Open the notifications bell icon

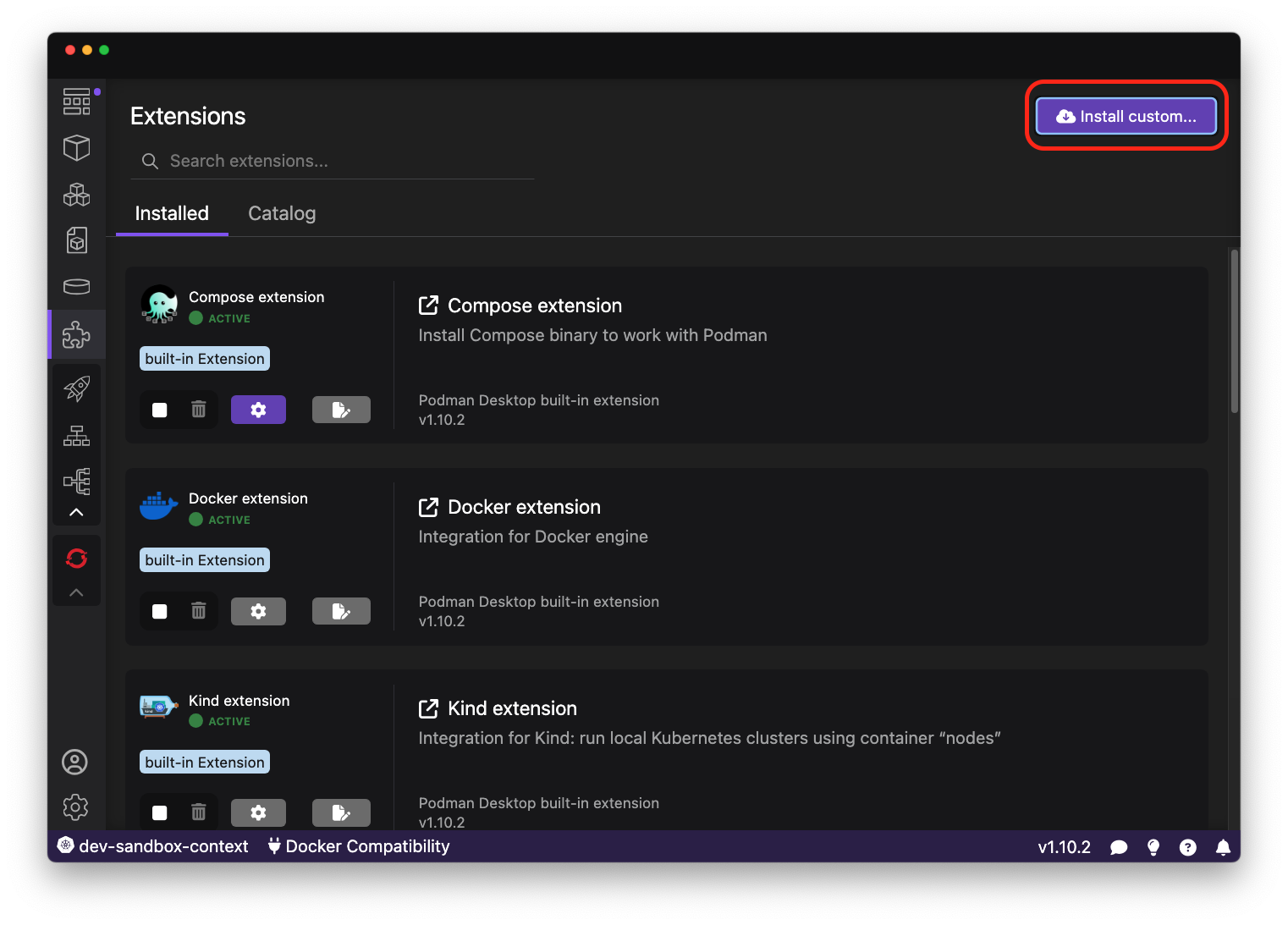(x=1223, y=847)
